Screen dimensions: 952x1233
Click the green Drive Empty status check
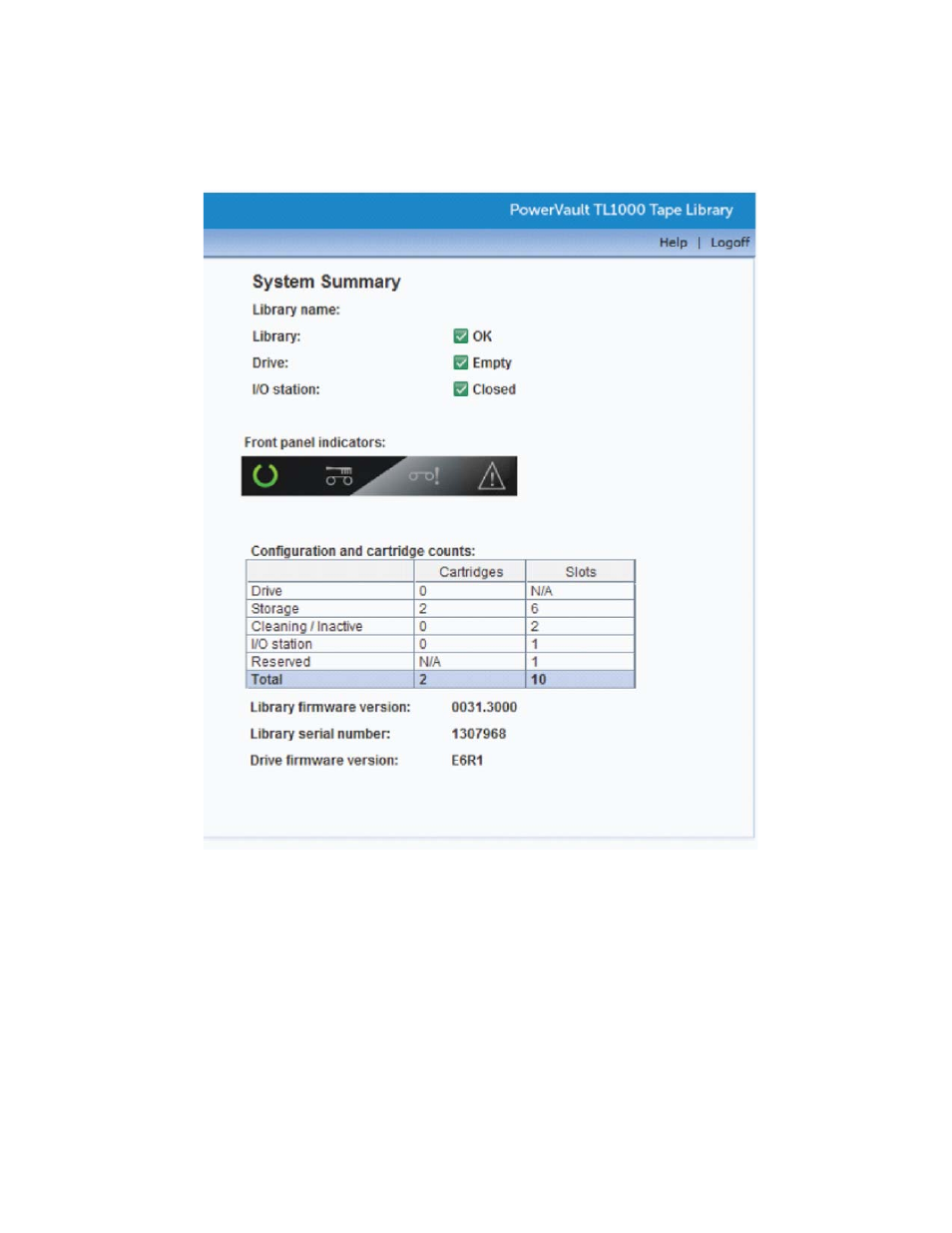pos(461,362)
